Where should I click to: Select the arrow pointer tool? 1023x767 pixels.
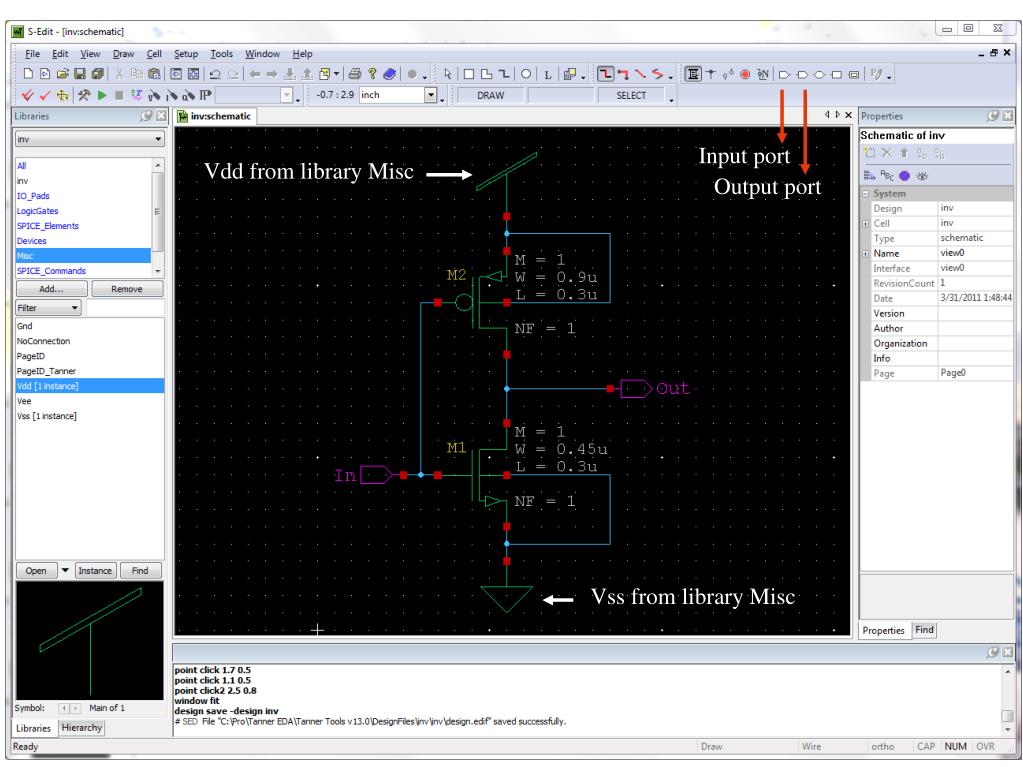(447, 74)
